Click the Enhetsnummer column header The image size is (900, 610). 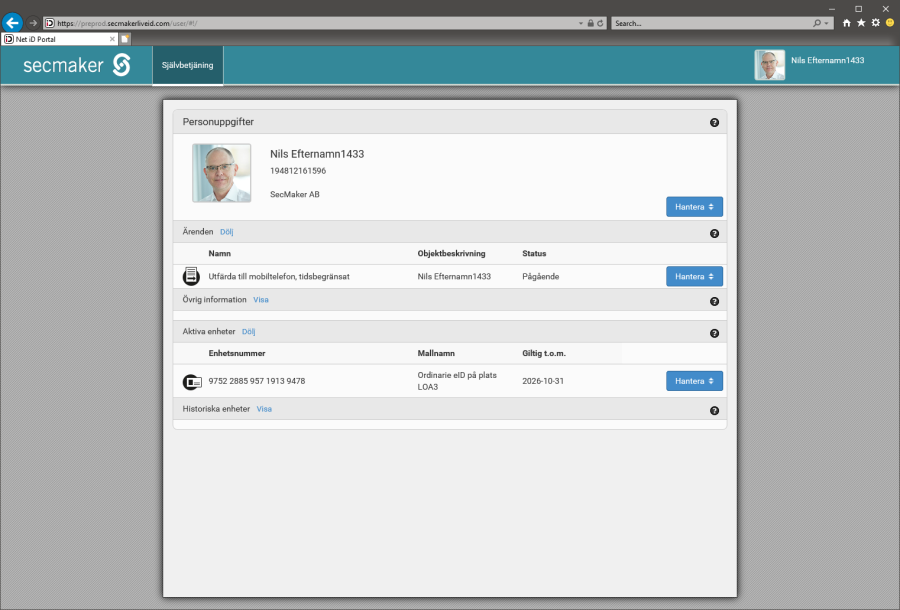coord(236,353)
